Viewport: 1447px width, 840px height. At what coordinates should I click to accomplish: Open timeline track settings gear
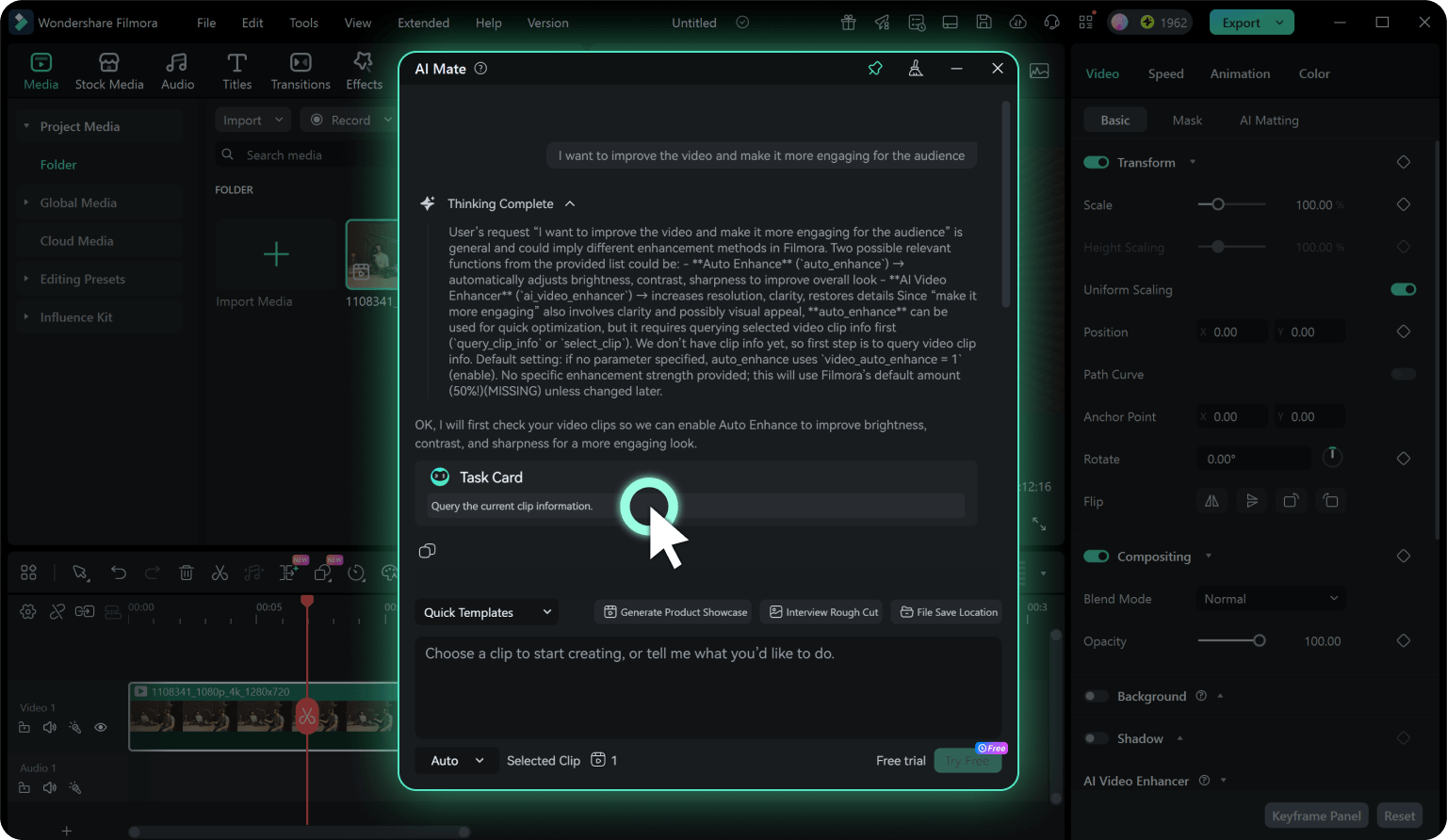(x=28, y=611)
